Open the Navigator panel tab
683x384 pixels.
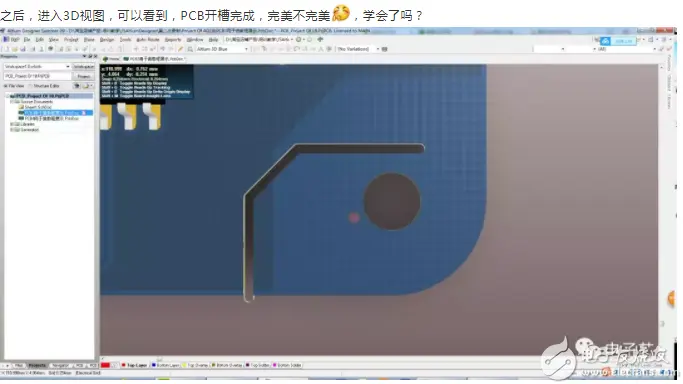[x=60, y=366]
